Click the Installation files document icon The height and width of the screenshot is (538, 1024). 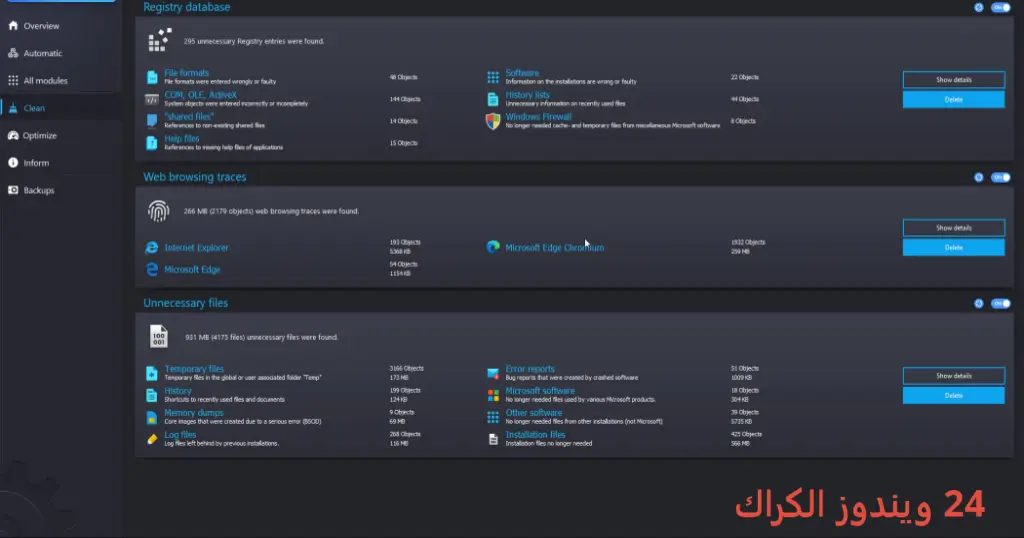(x=493, y=439)
